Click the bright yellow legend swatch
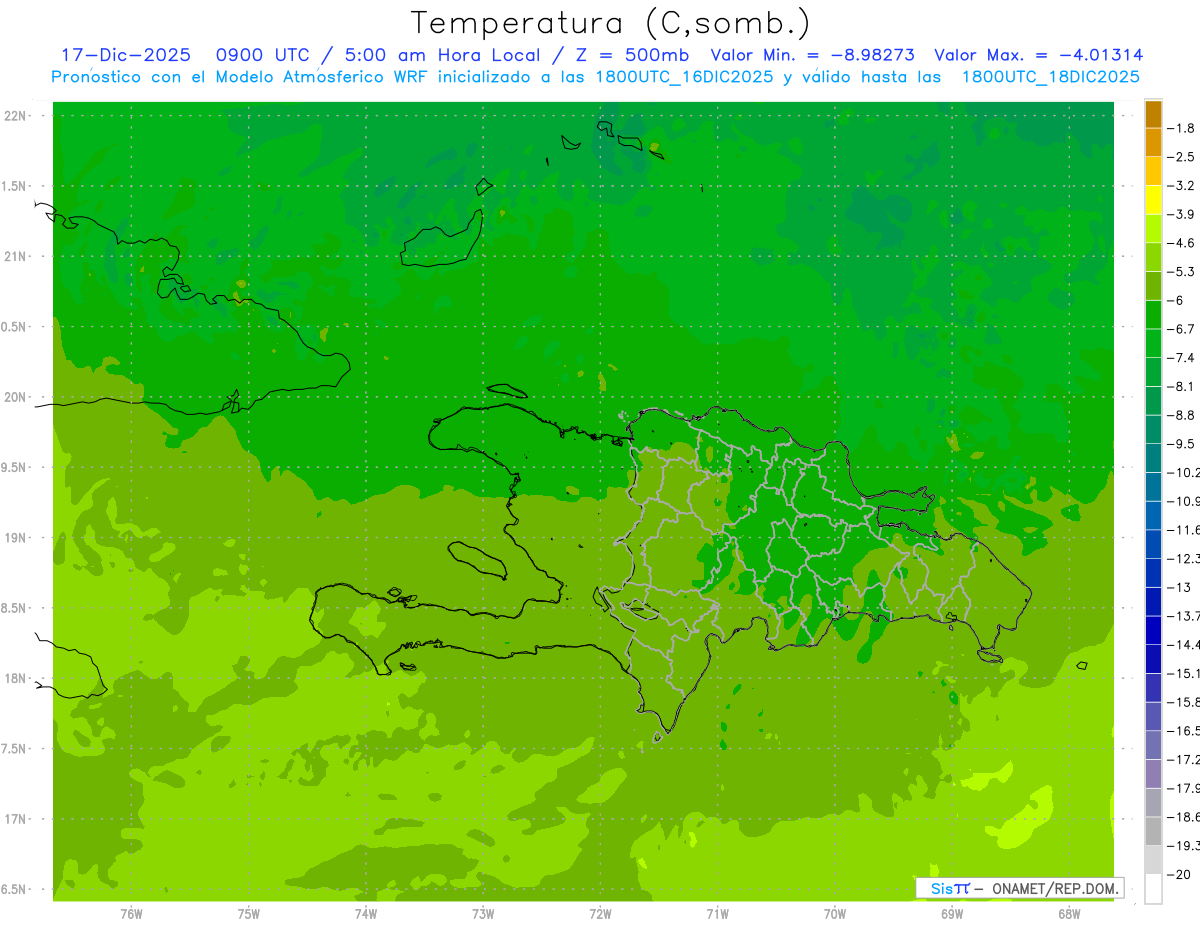This screenshot has width=1200, height=927. 1153,200
